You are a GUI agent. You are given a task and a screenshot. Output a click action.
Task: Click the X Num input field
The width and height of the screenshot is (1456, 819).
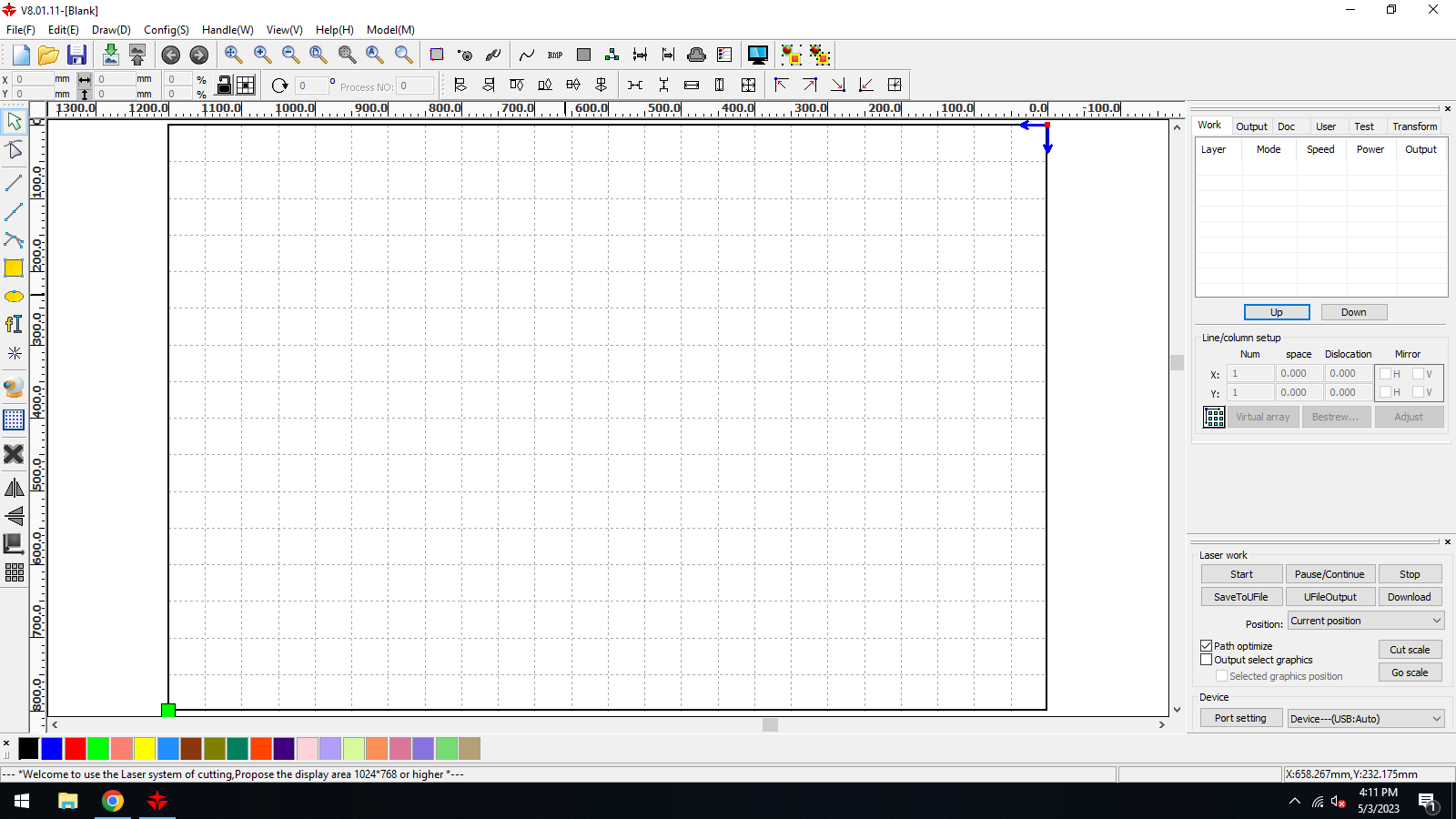1250,373
